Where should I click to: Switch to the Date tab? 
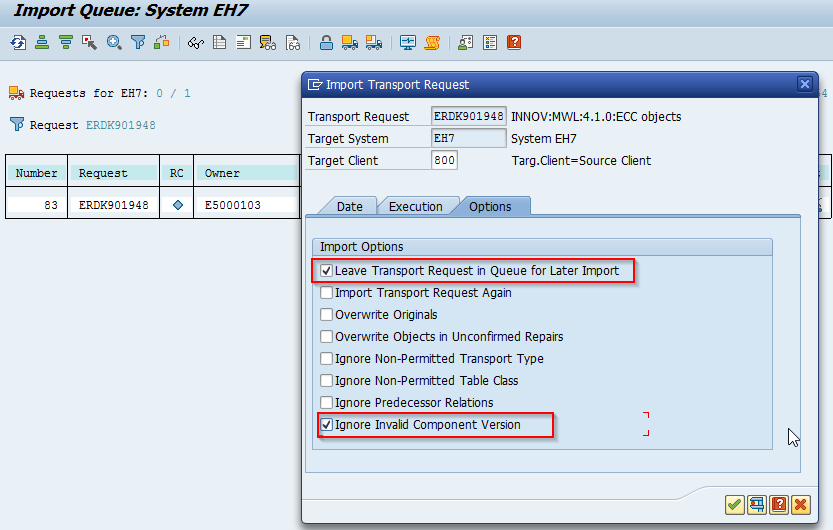(350, 206)
